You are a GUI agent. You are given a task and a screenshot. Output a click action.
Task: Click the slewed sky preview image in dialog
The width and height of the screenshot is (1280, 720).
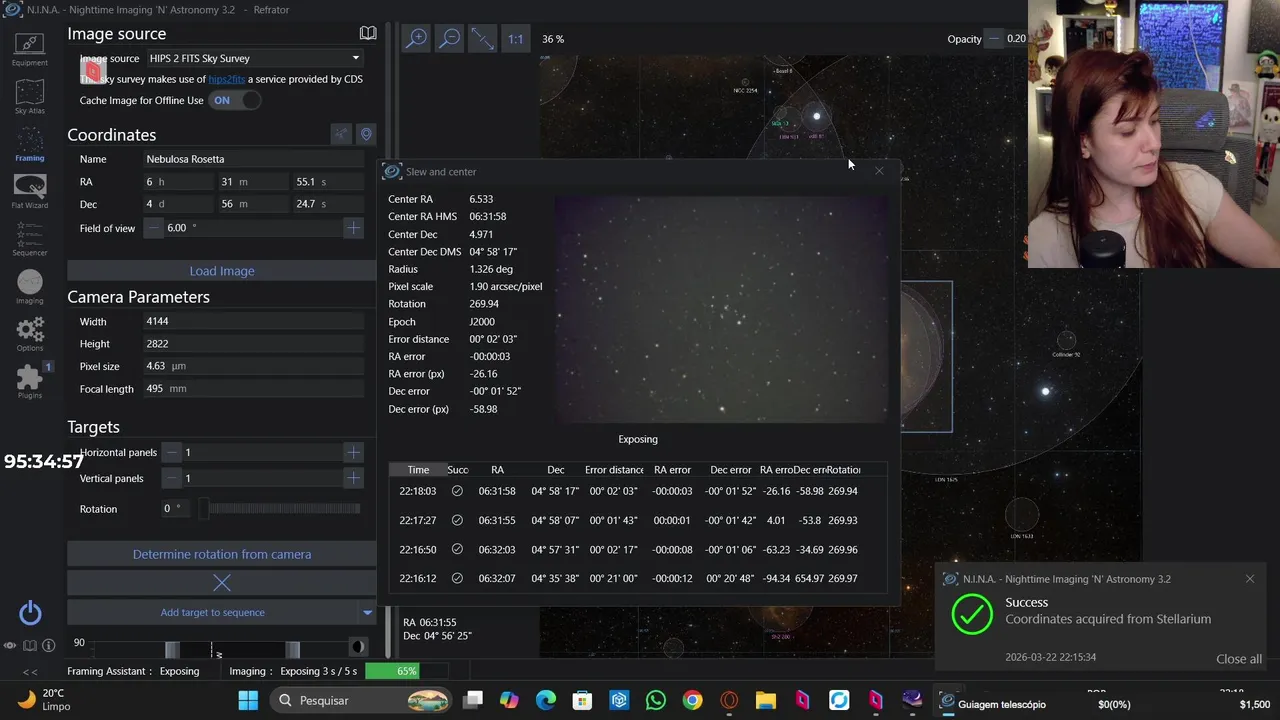coord(721,310)
